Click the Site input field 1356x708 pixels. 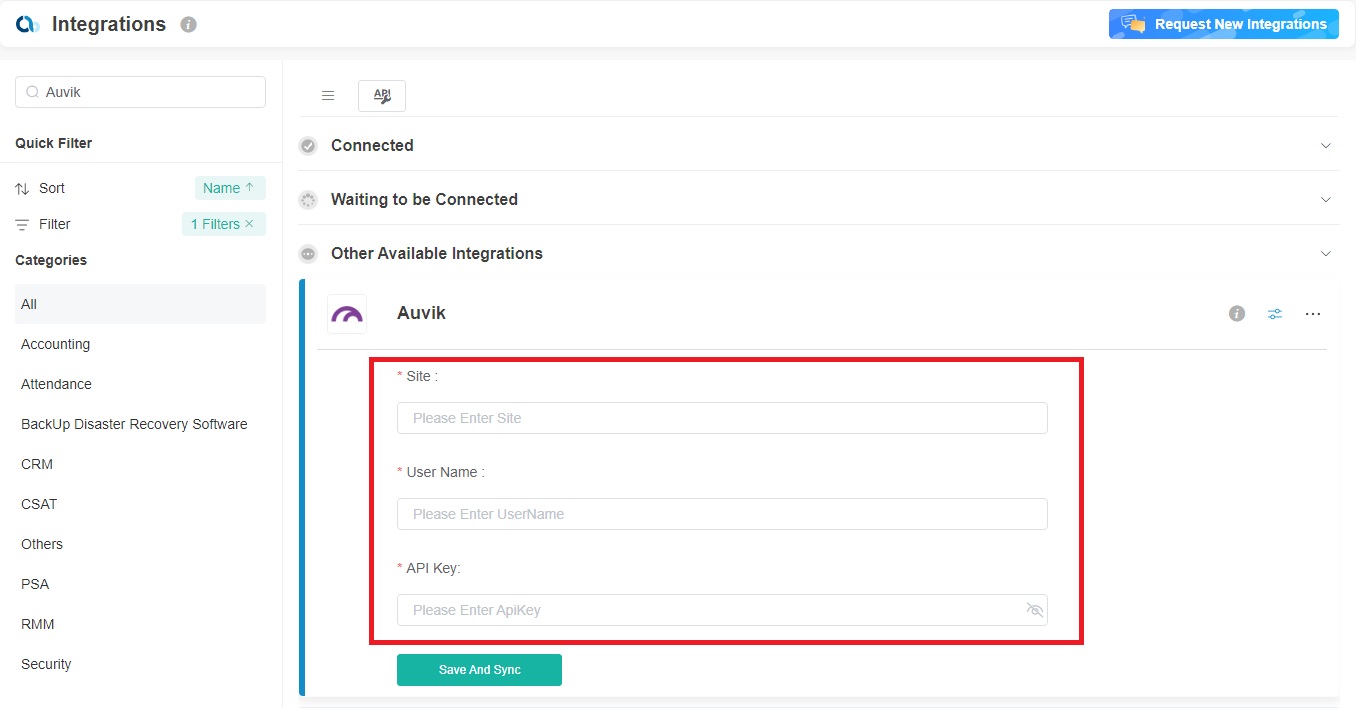721,418
